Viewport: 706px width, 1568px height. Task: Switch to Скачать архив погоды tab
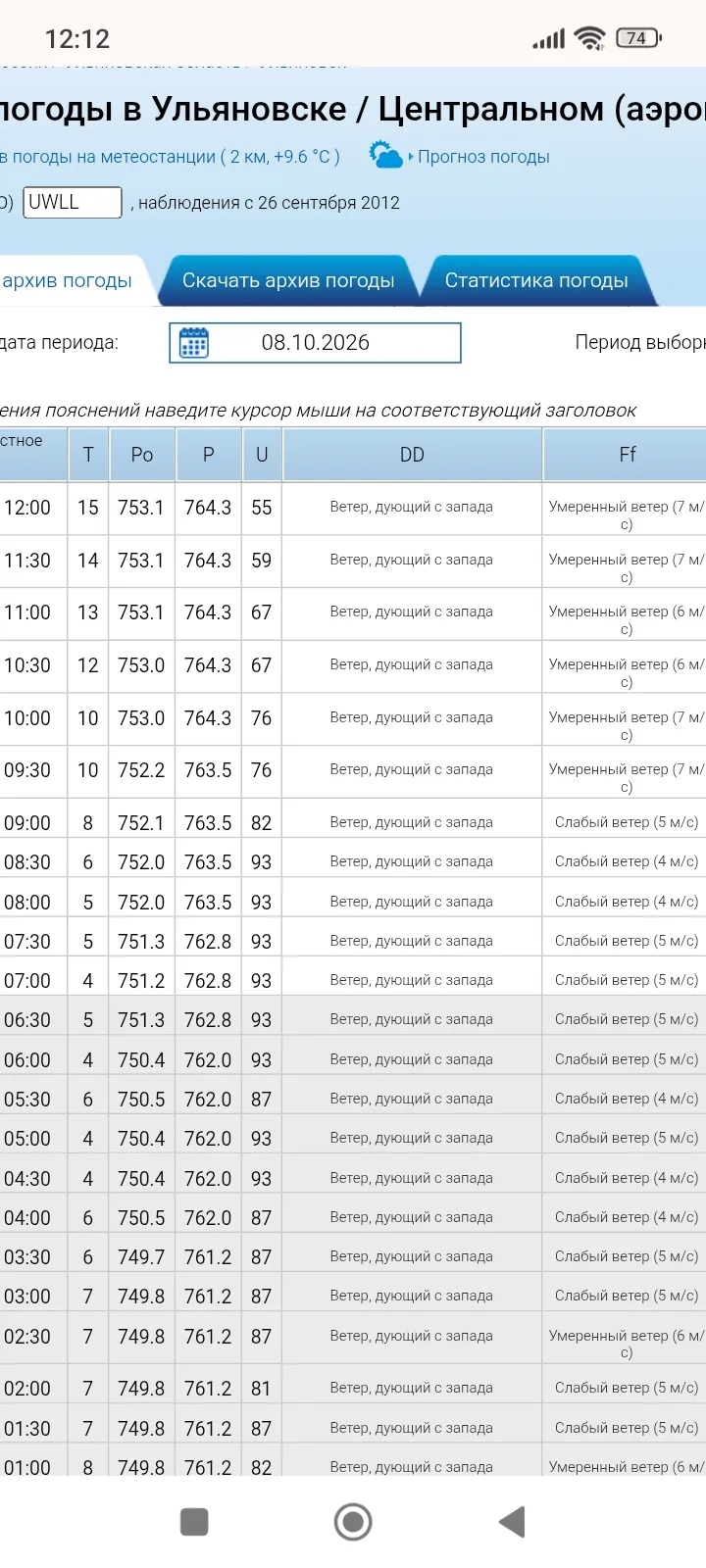pyautogui.click(x=288, y=280)
